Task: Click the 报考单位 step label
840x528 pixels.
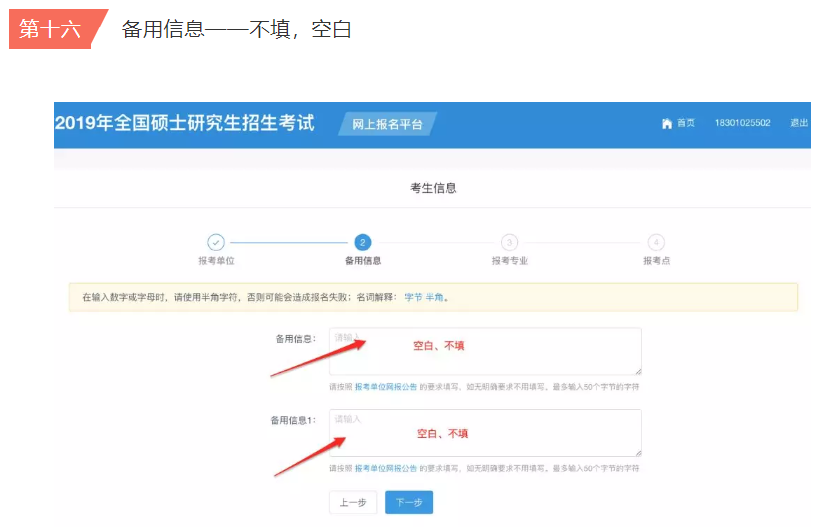Action: point(215,261)
